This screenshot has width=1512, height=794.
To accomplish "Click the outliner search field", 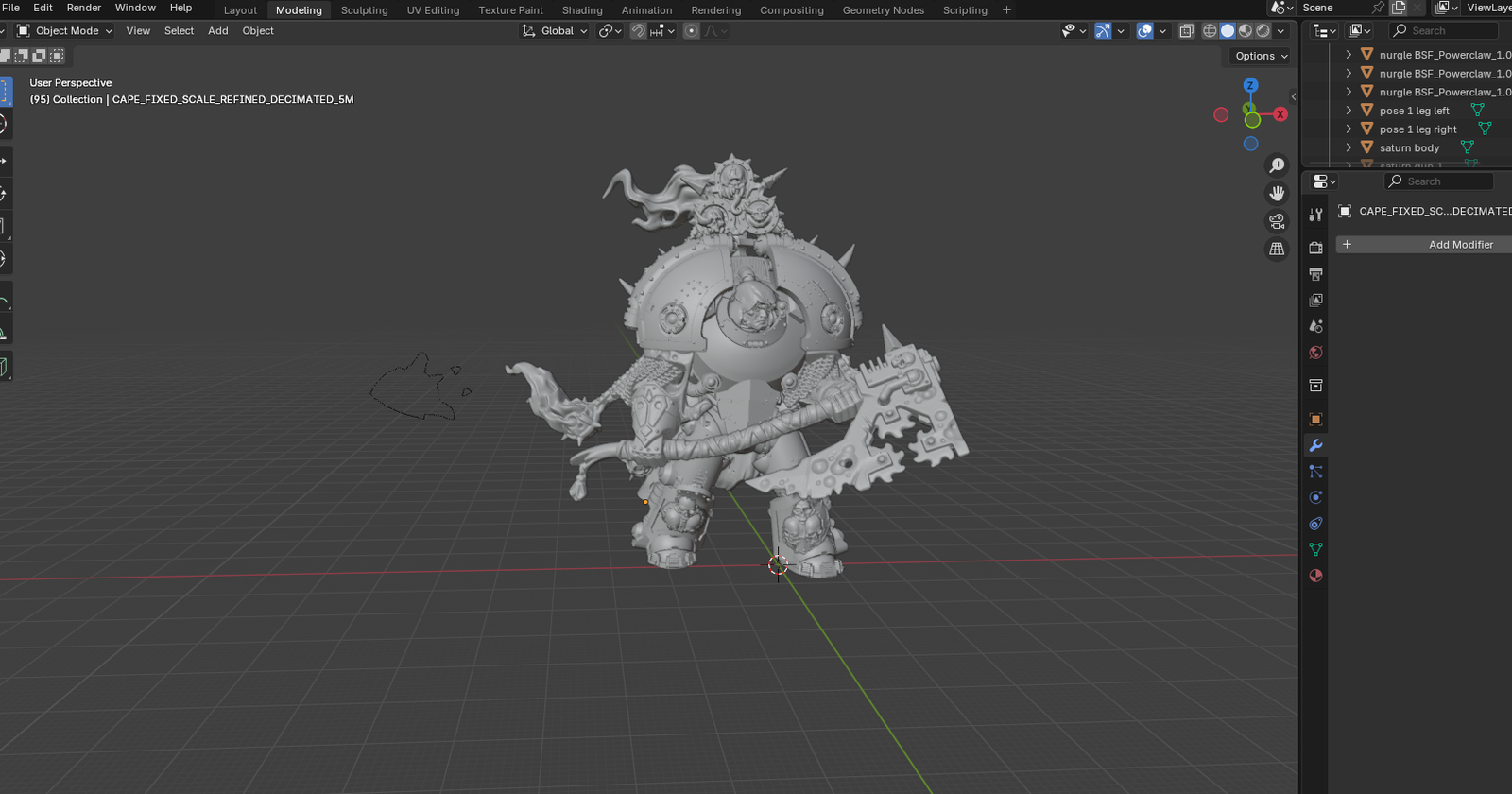I will (1443, 31).
